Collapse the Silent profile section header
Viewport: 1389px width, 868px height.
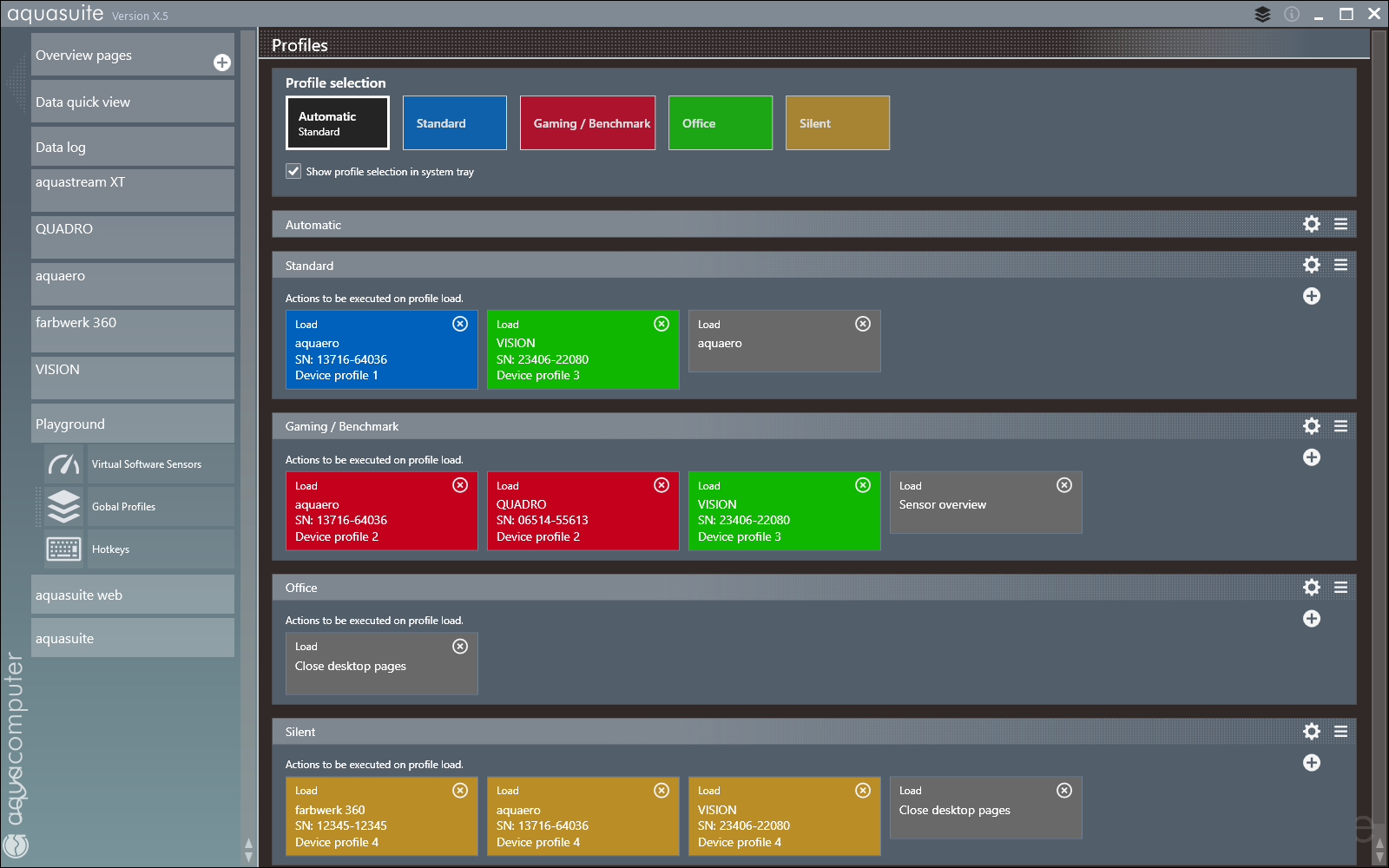814,732
